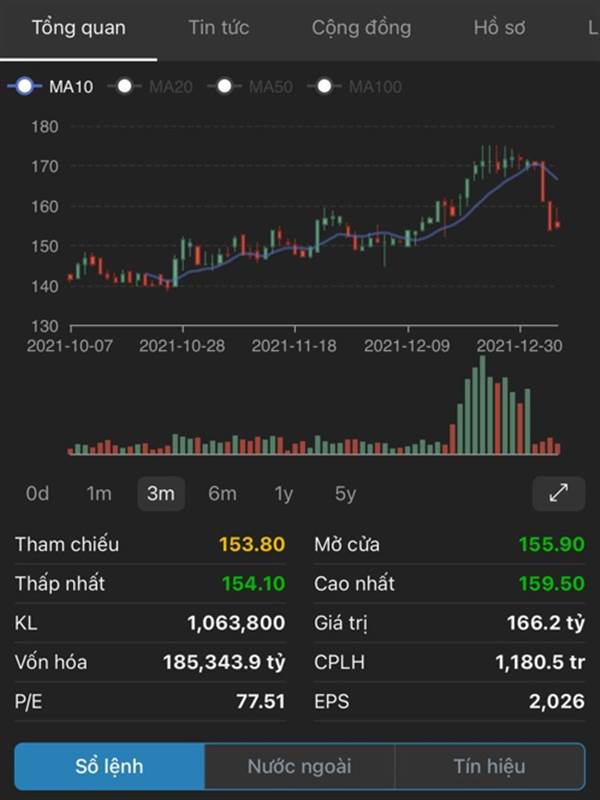Enable the MA100 moving average
Screen dimensions: 600x800
point(355,87)
